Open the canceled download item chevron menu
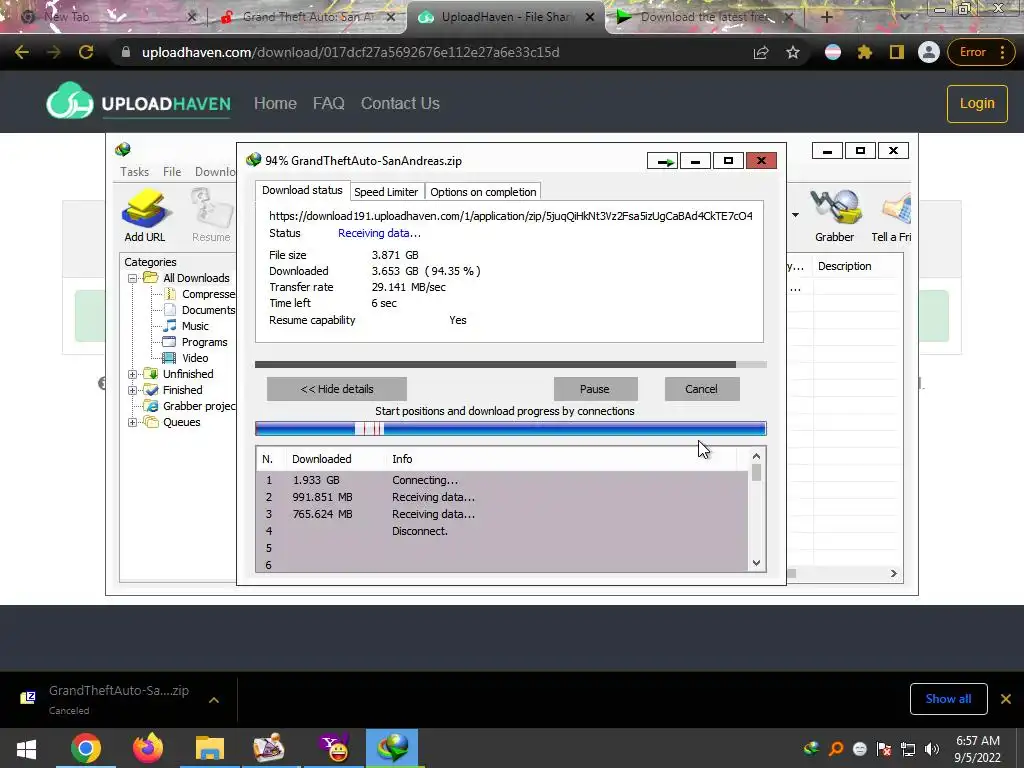The width and height of the screenshot is (1024, 768). (x=214, y=700)
